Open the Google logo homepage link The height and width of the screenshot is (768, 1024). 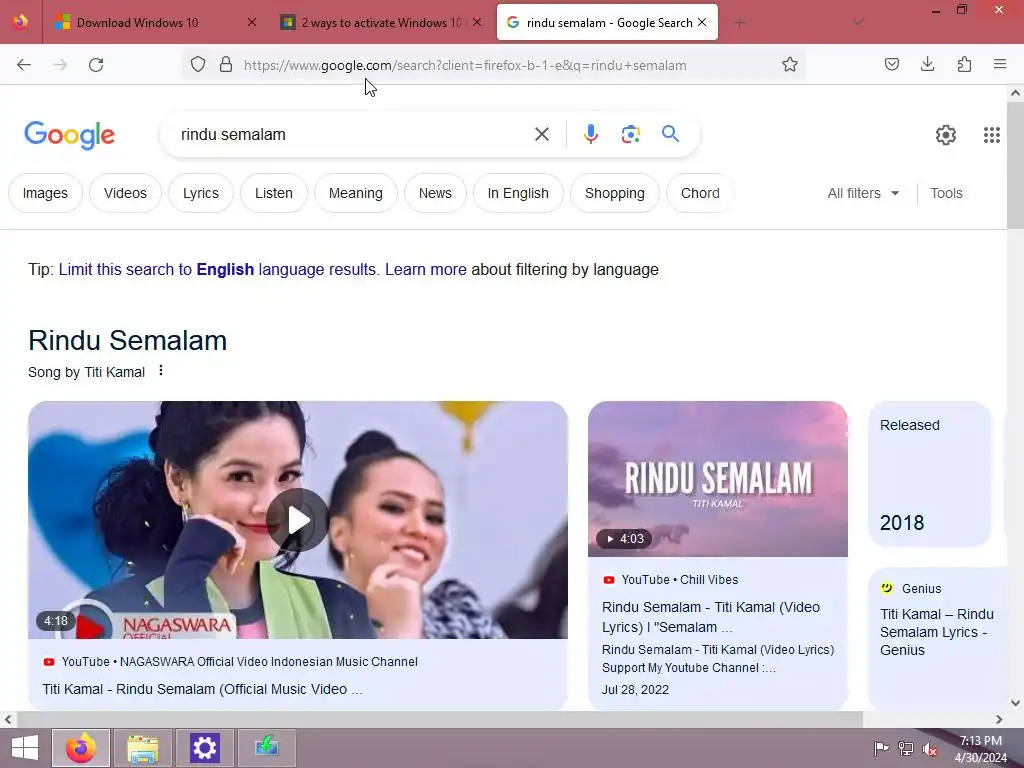pyautogui.click(x=69, y=135)
